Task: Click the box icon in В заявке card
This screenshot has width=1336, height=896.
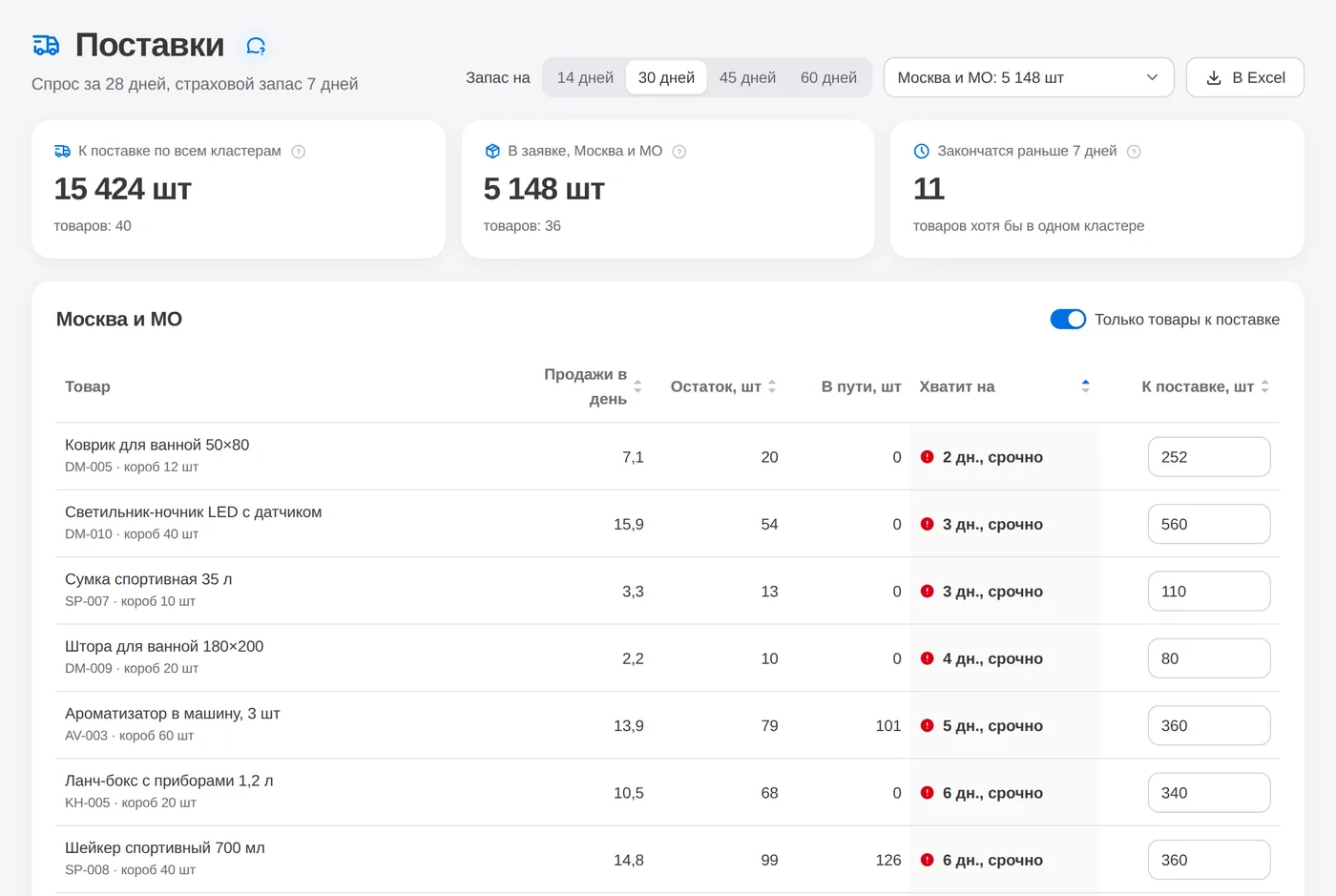Action: [x=492, y=151]
